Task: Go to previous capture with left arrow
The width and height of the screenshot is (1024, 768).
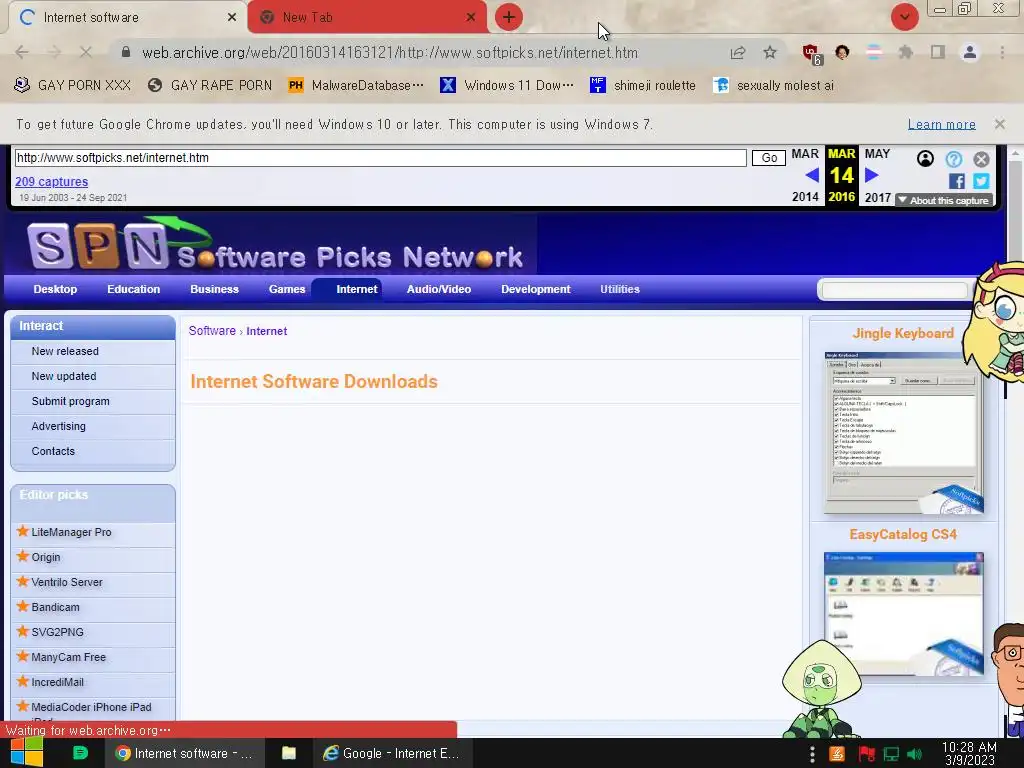Action: click(x=812, y=175)
